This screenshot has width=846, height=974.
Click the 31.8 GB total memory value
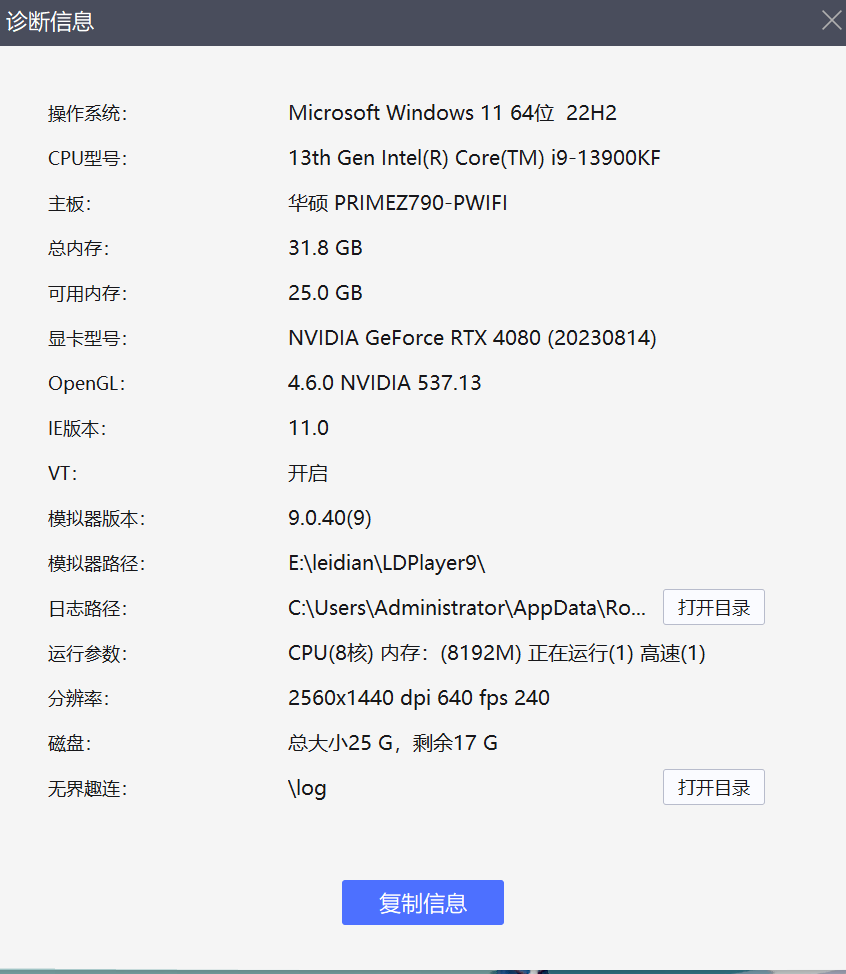[x=325, y=248]
